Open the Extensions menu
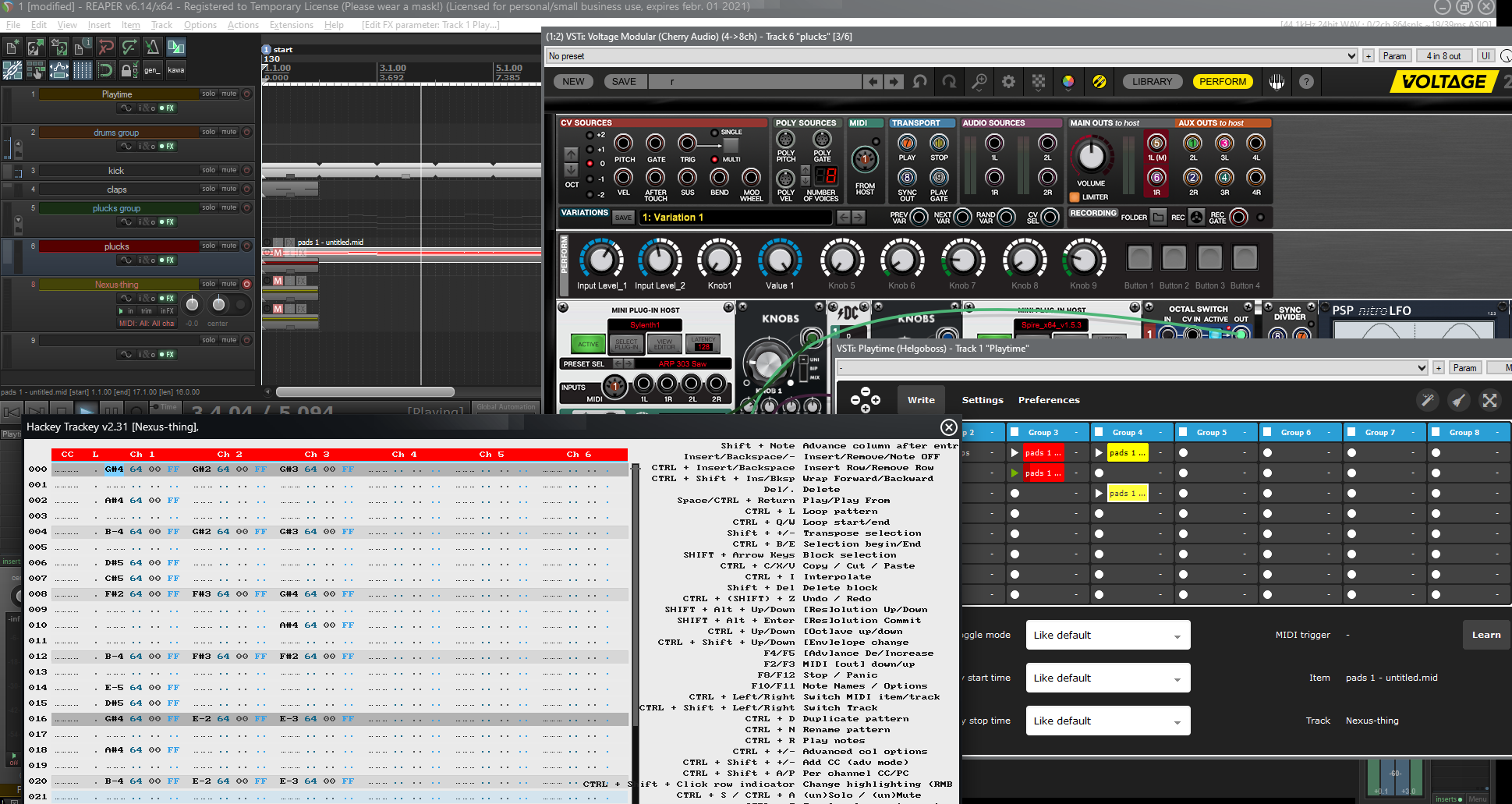Image resolution: width=1512 pixels, height=804 pixels. pos(292,25)
